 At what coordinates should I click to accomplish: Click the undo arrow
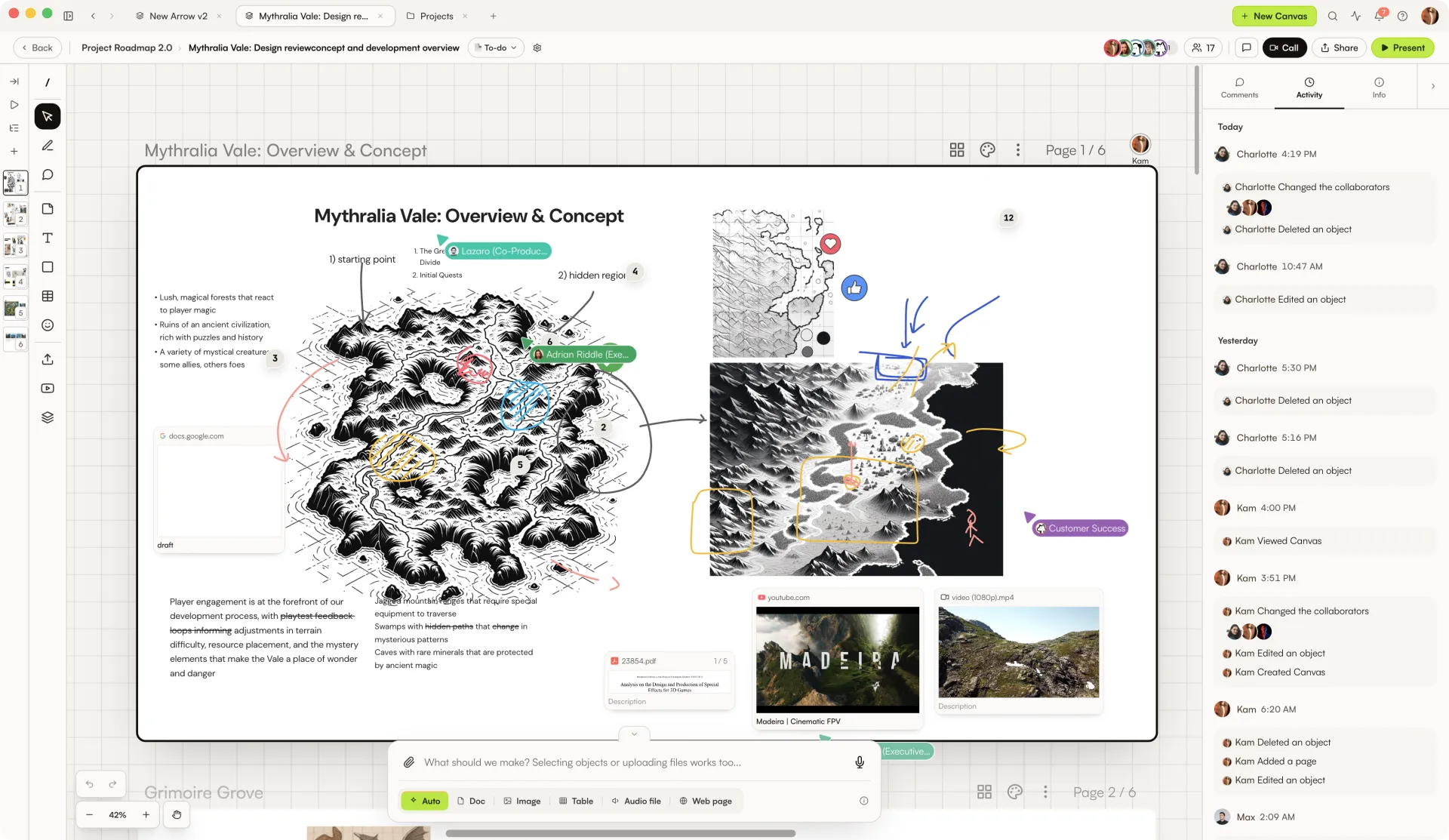[x=89, y=784]
